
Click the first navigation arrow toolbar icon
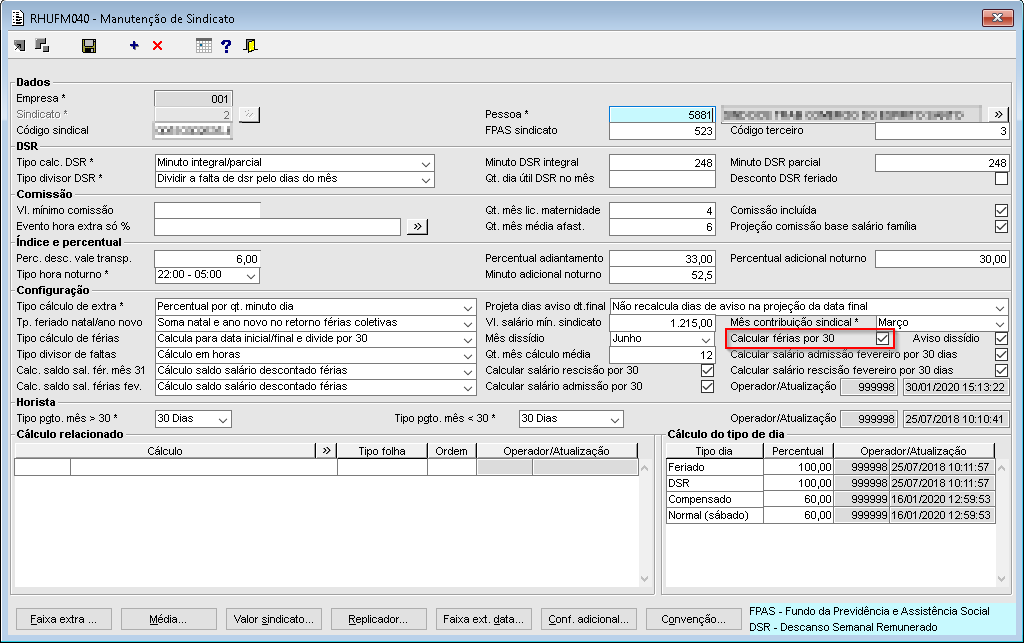pyautogui.click(x=20, y=46)
